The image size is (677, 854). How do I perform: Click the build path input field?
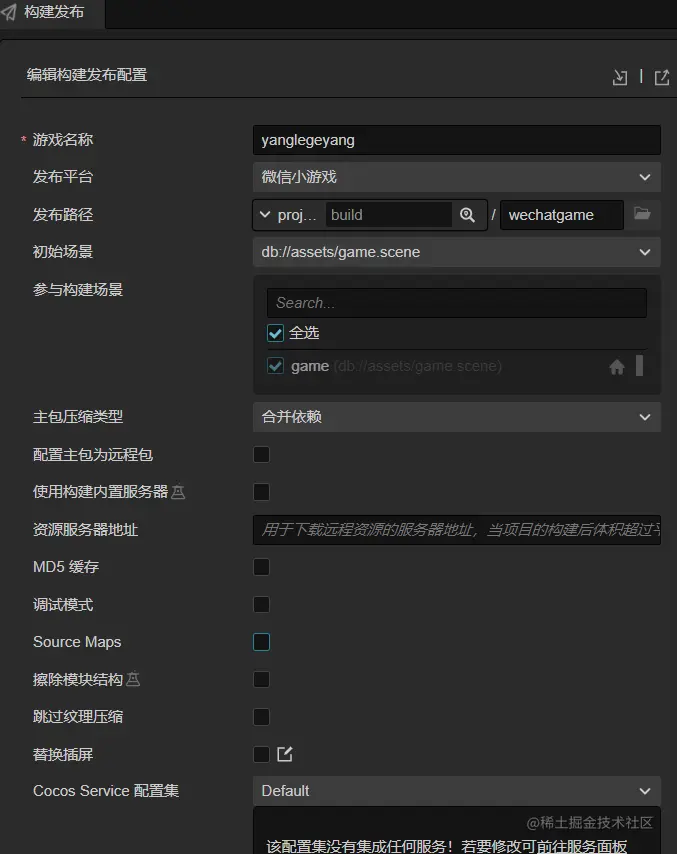click(389, 215)
